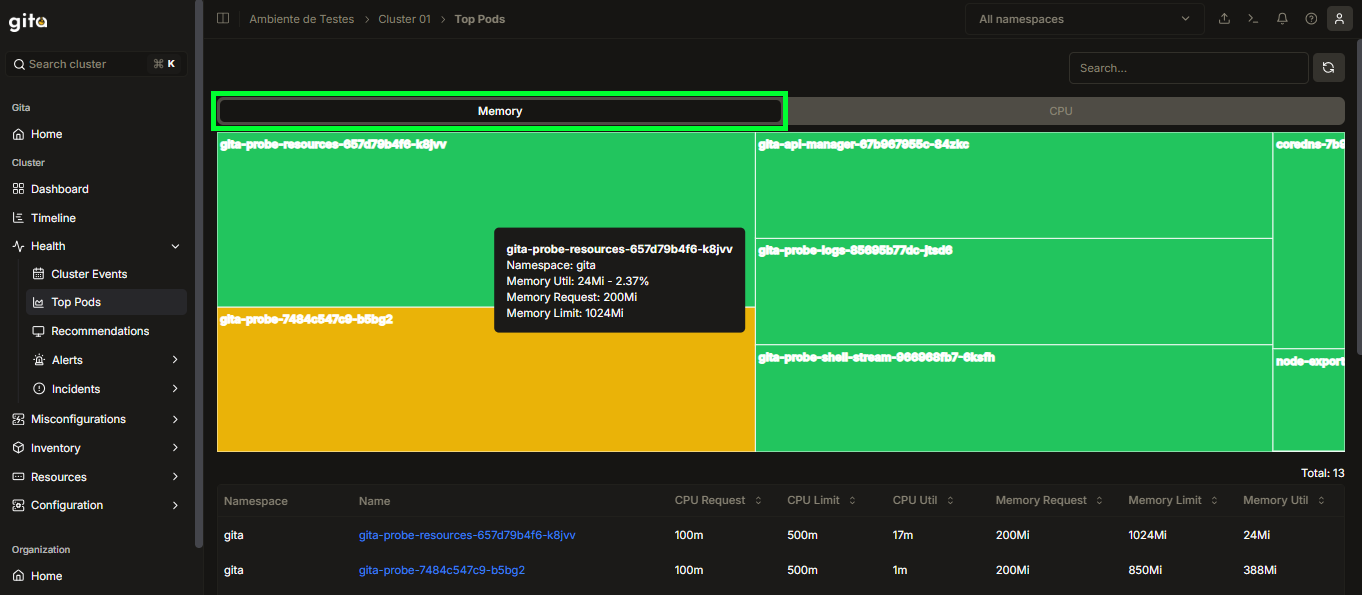Viewport: 1362px width, 595px height.
Task: Click the Incidents warning icon
Action: point(39,389)
